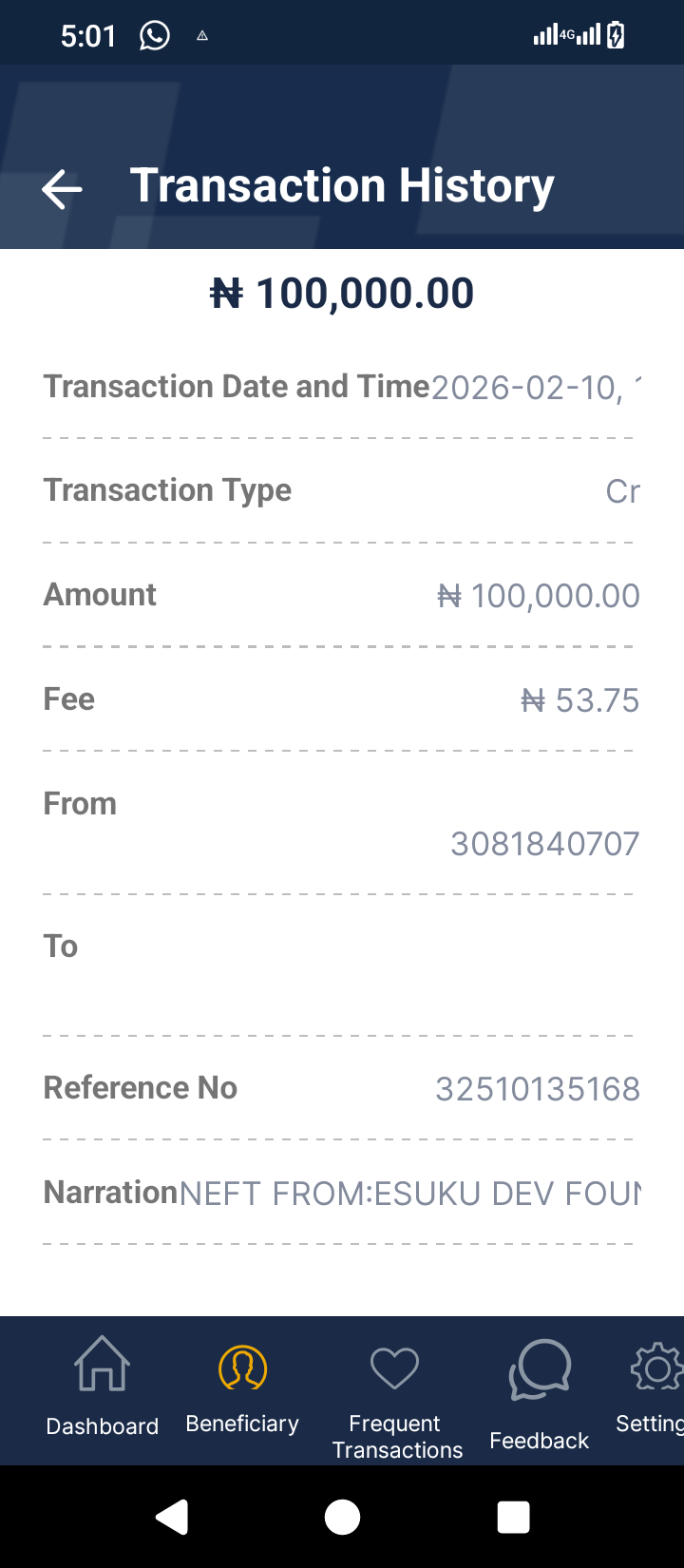Switch to the Dashboard tab label

coord(103,1426)
